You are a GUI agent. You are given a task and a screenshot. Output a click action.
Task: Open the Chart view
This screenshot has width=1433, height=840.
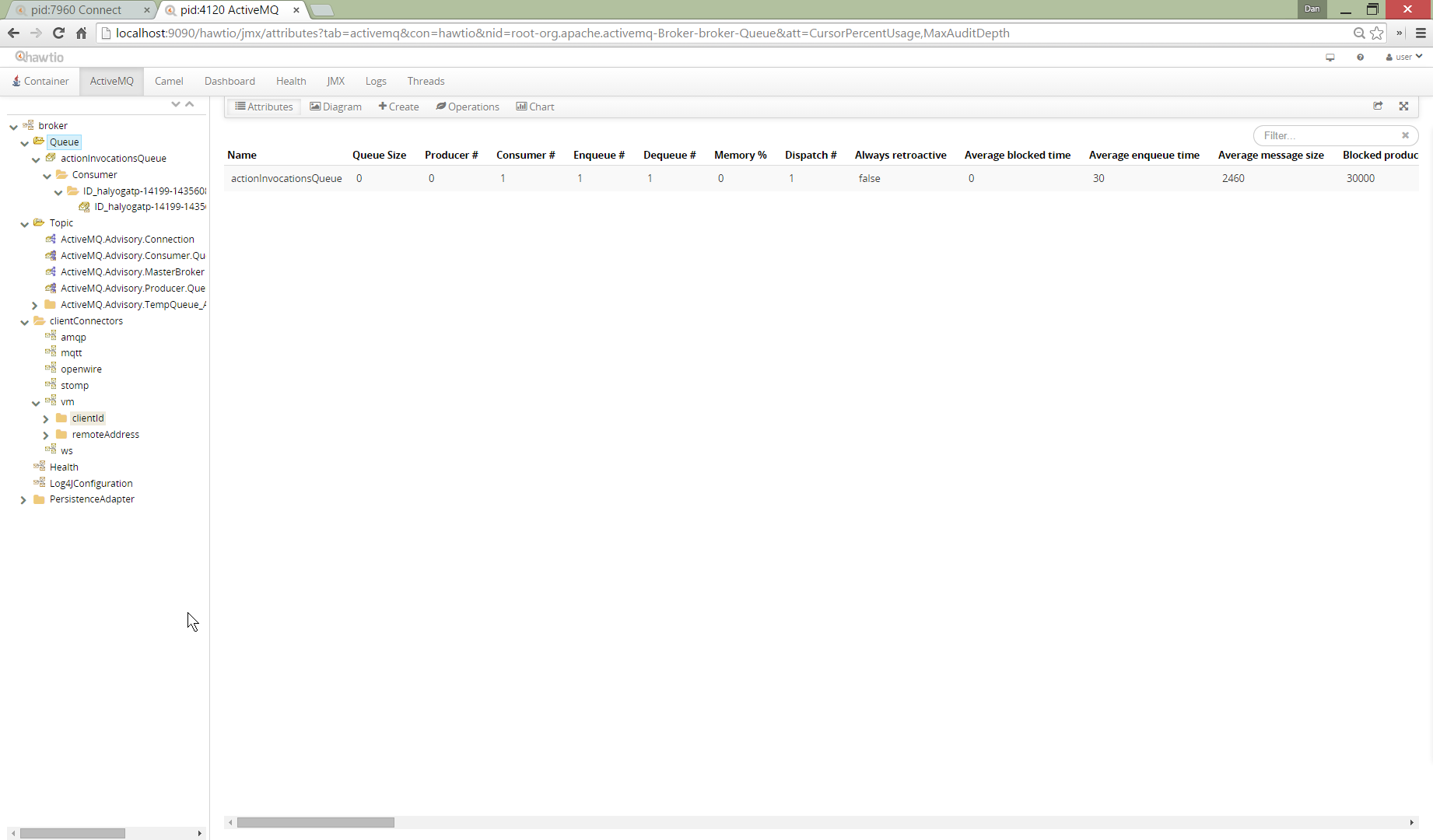[535, 107]
